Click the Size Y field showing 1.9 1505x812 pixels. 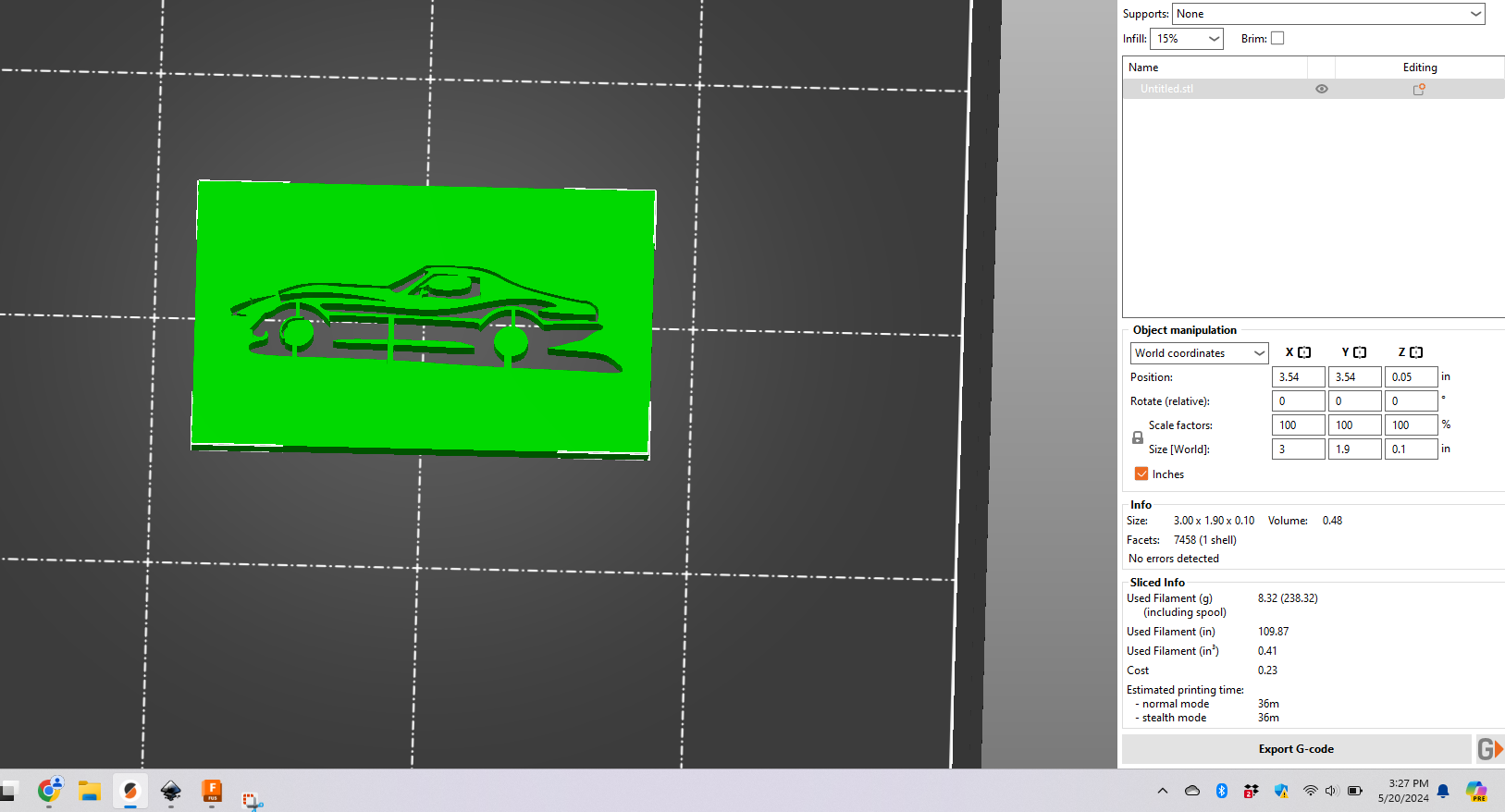[x=1355, y=449]
